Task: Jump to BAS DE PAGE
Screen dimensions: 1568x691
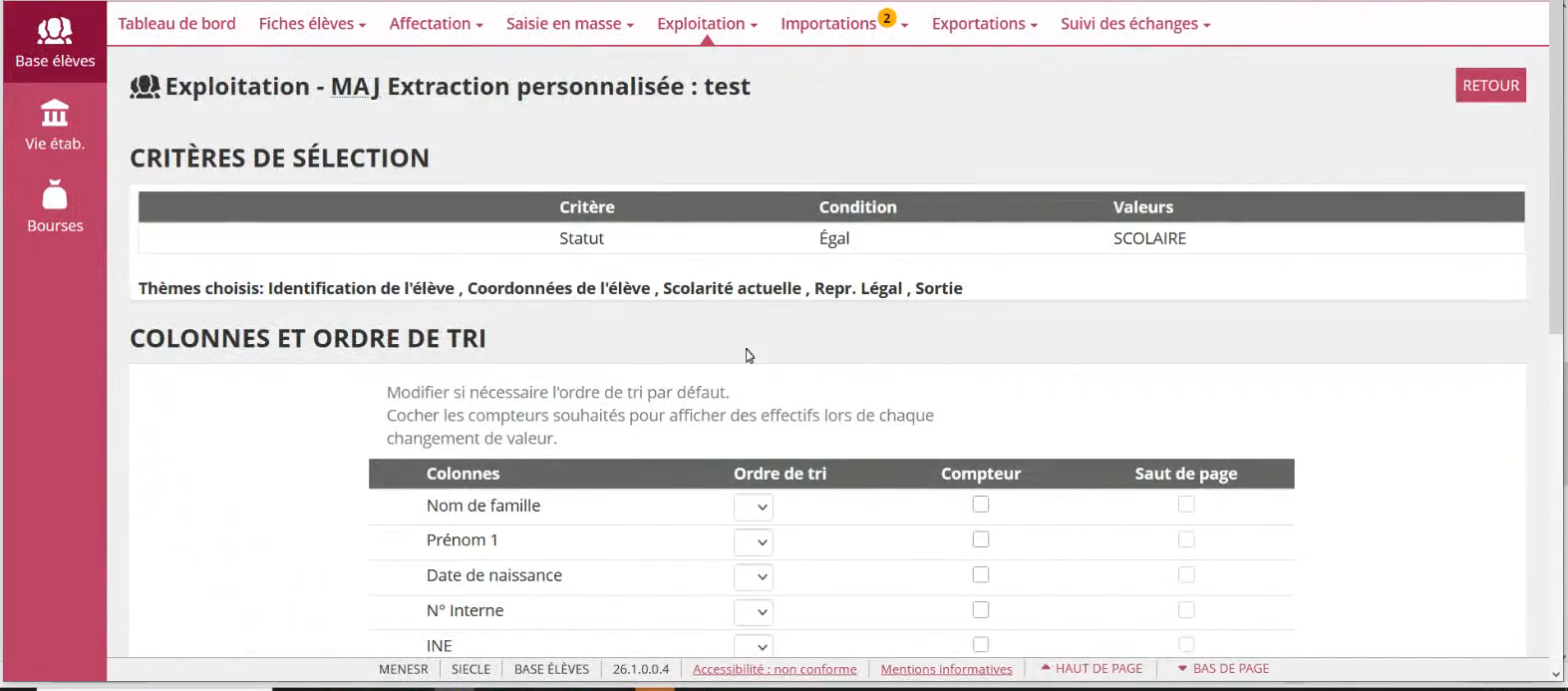Action: 1223,668
